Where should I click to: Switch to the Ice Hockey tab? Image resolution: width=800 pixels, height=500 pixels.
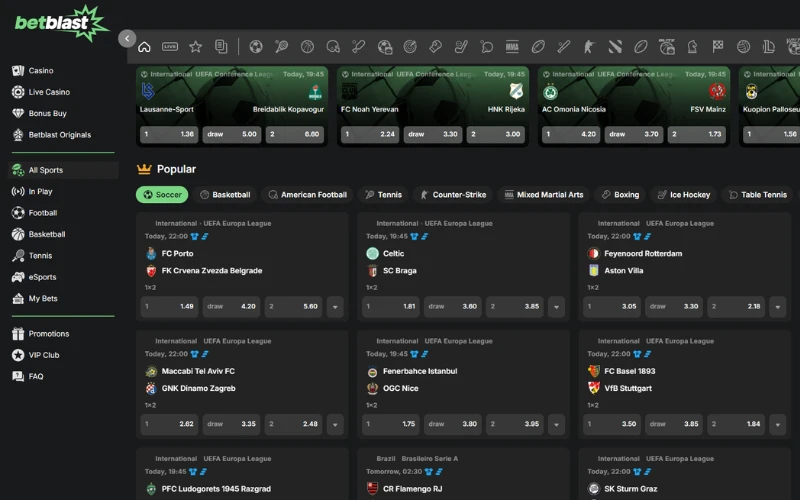coord(684,194)
